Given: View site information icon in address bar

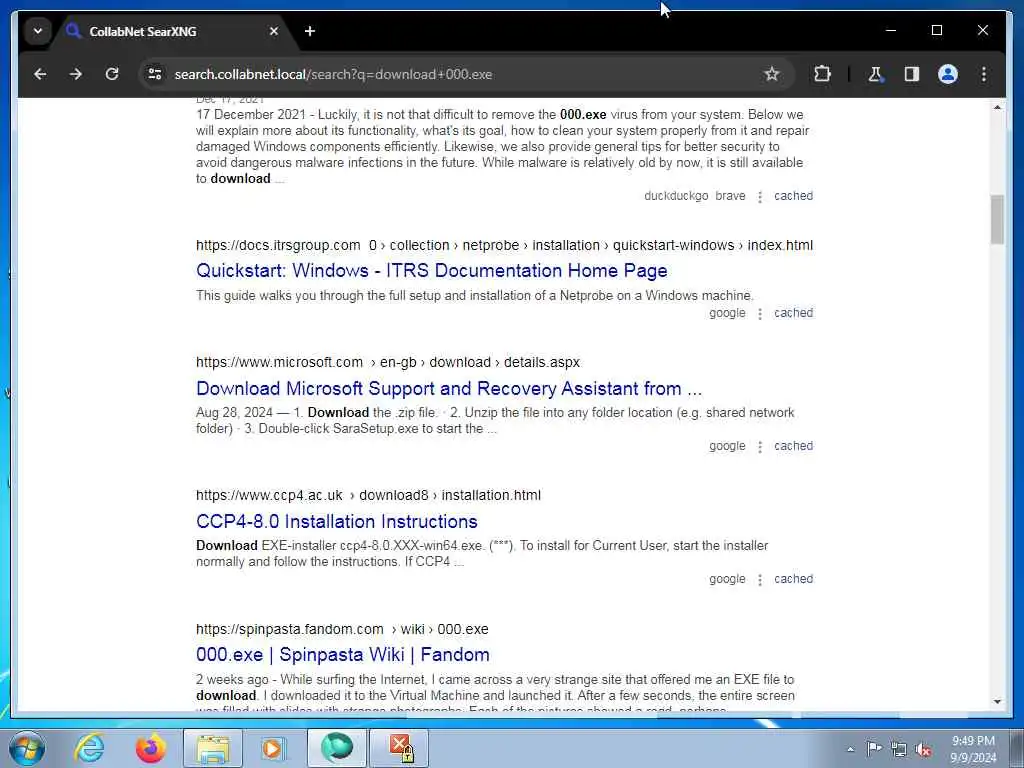Looking at the screenshot, I should click(x=155, y=74).
